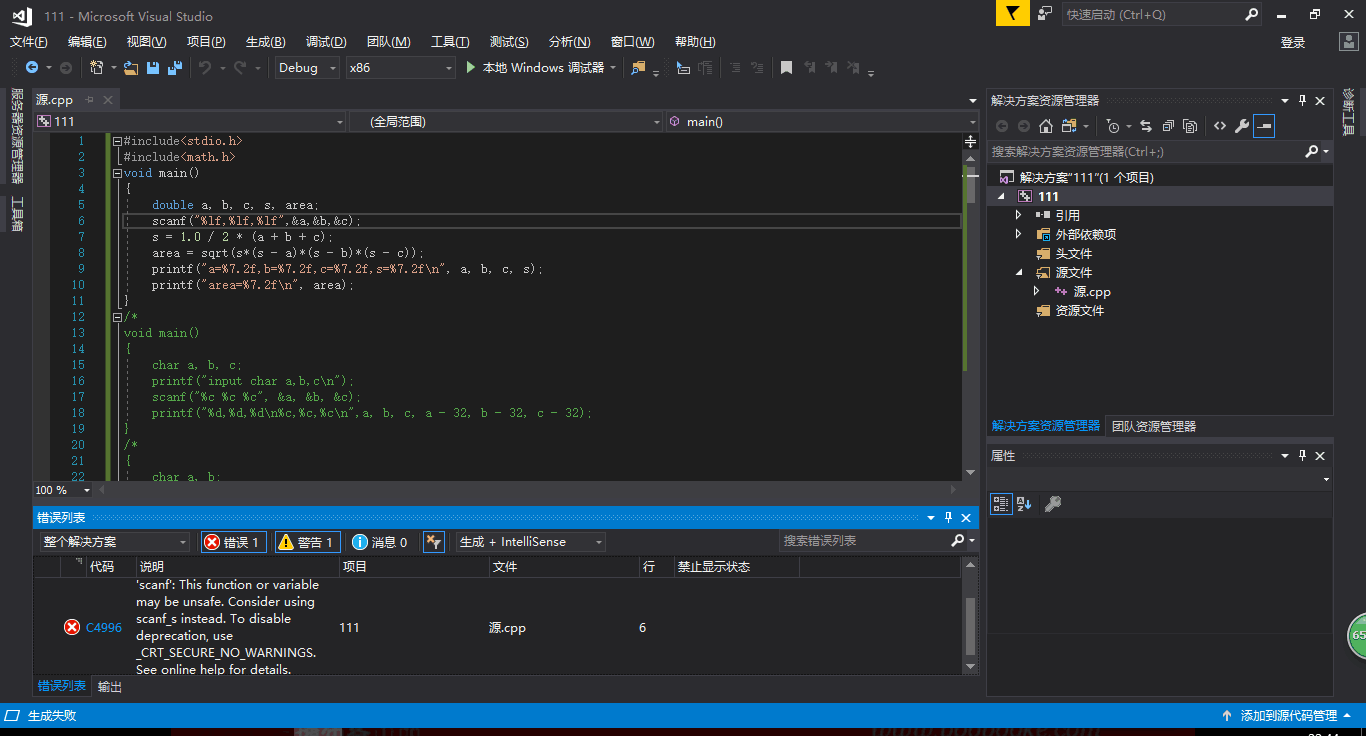
Task: Click the Alphabetical sort icon in the Properties panel
Action: 1024,504
